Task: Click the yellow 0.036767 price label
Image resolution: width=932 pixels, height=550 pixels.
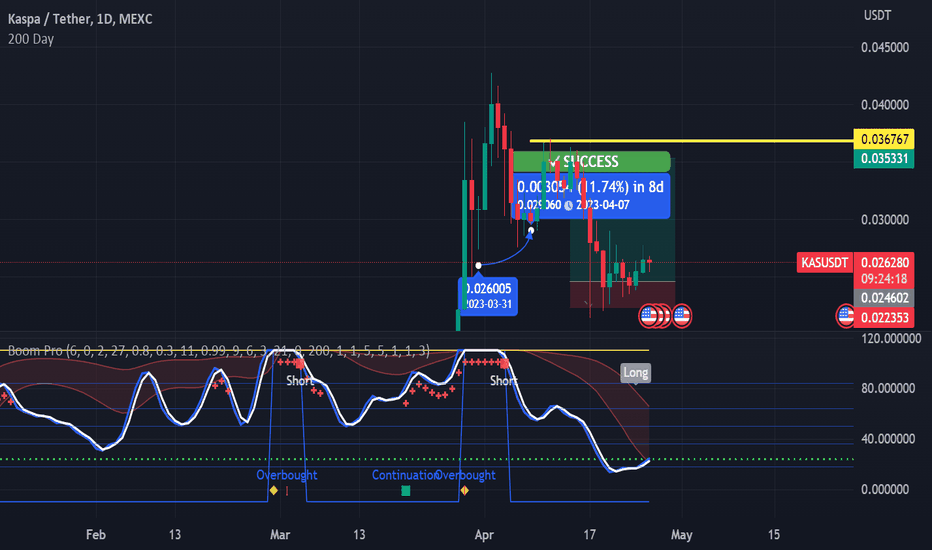Action: tap(884, 139)
